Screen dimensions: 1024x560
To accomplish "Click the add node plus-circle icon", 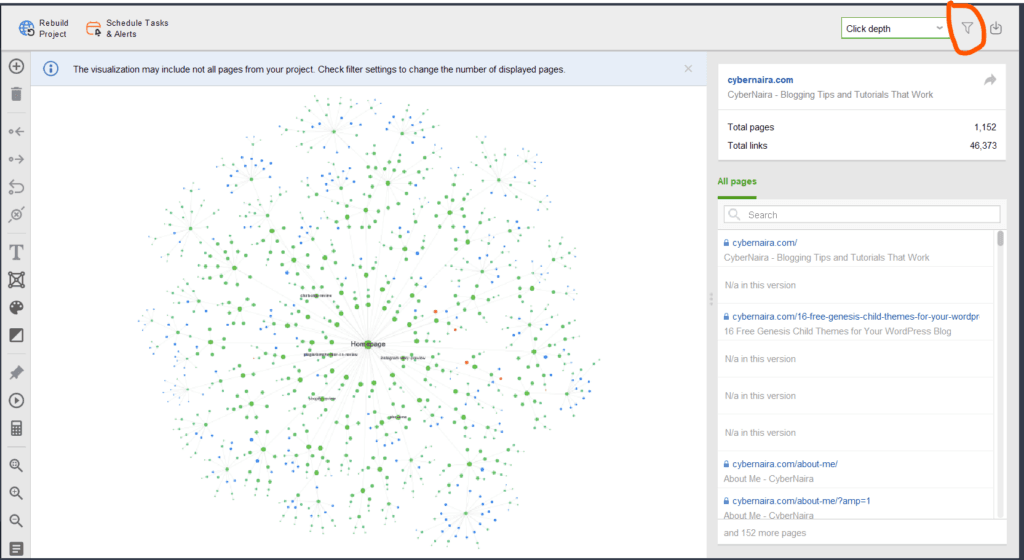I will pos(16,66).
